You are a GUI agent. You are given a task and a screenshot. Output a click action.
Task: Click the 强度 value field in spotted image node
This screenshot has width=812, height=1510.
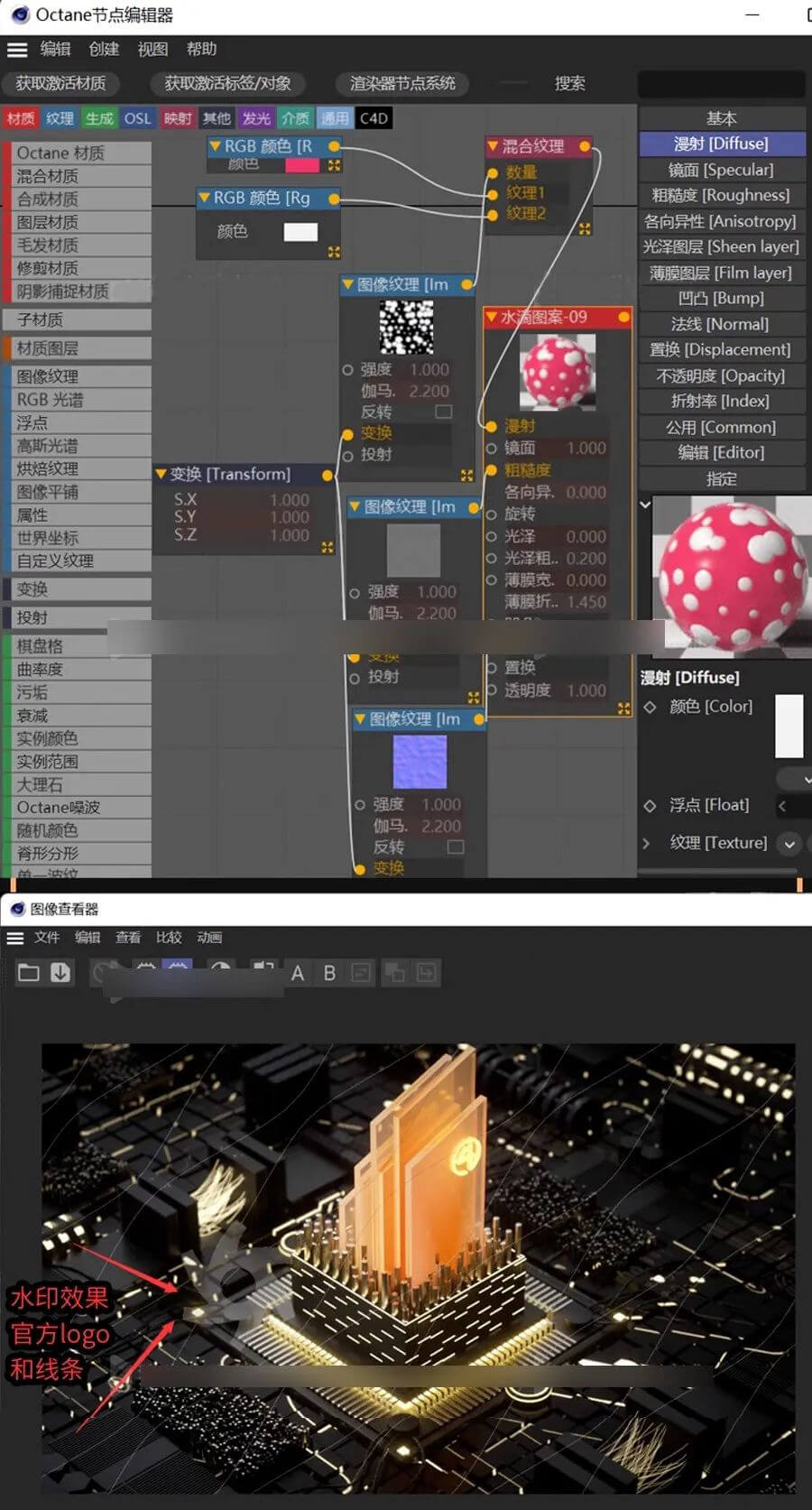pos(429,370)
